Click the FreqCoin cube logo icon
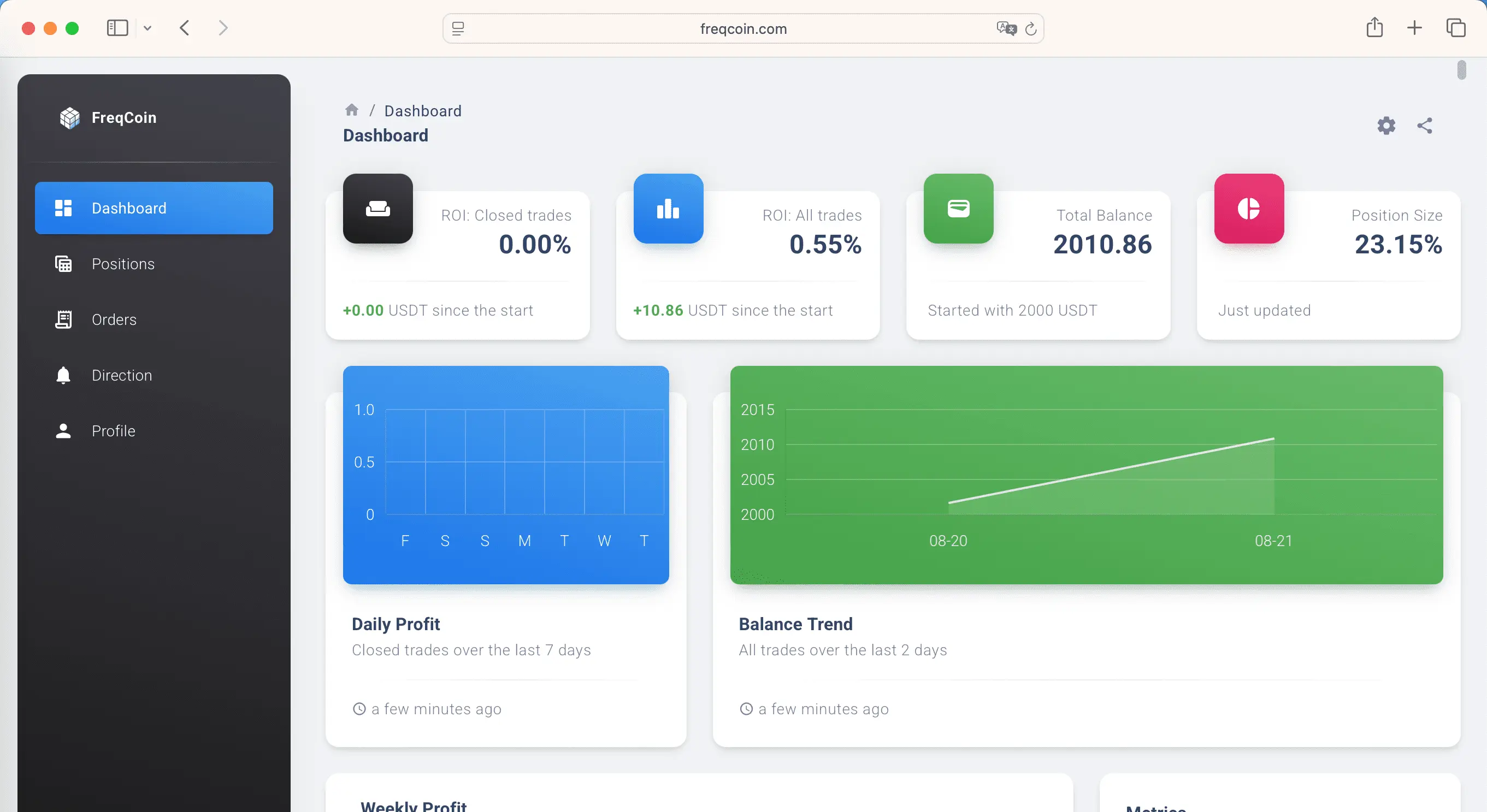Viewport: 1487px width, 812px height. 70,118
